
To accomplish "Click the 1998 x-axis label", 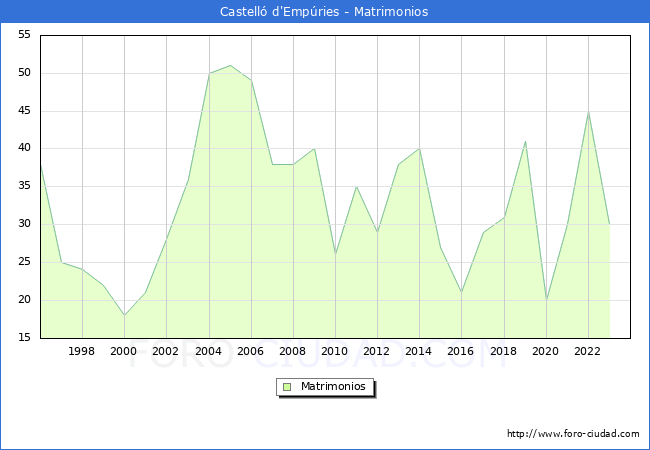I will click(82, 352).
